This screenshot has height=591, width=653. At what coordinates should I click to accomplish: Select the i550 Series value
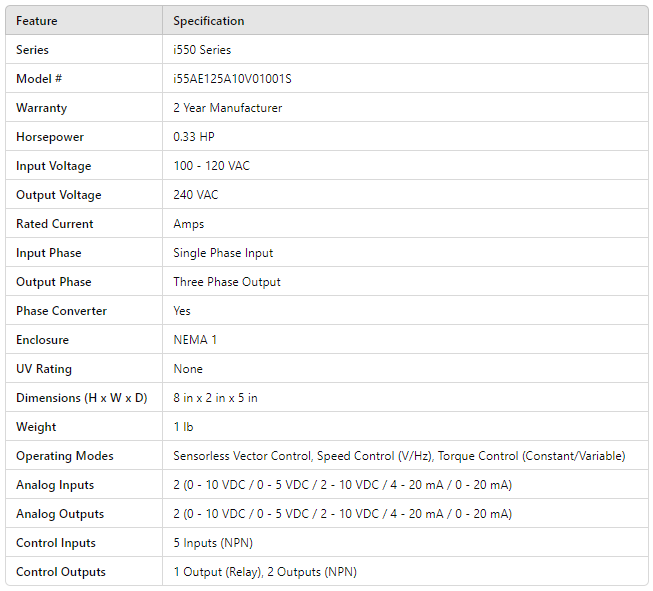tap(202, 50)
